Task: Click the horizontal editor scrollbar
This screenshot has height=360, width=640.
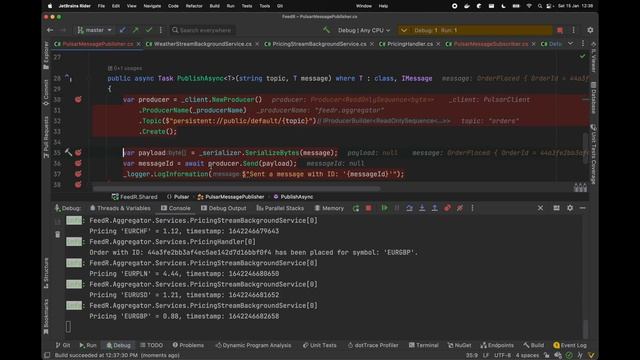Action: pyautogui.click(x=237, y=189)
